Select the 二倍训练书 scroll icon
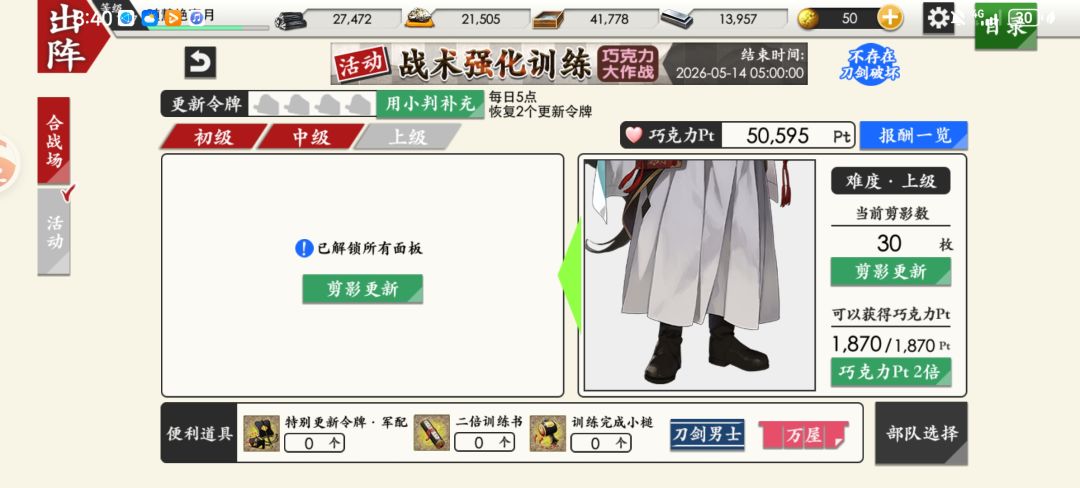Screen dimensions: 1080x488 point(432,434)
